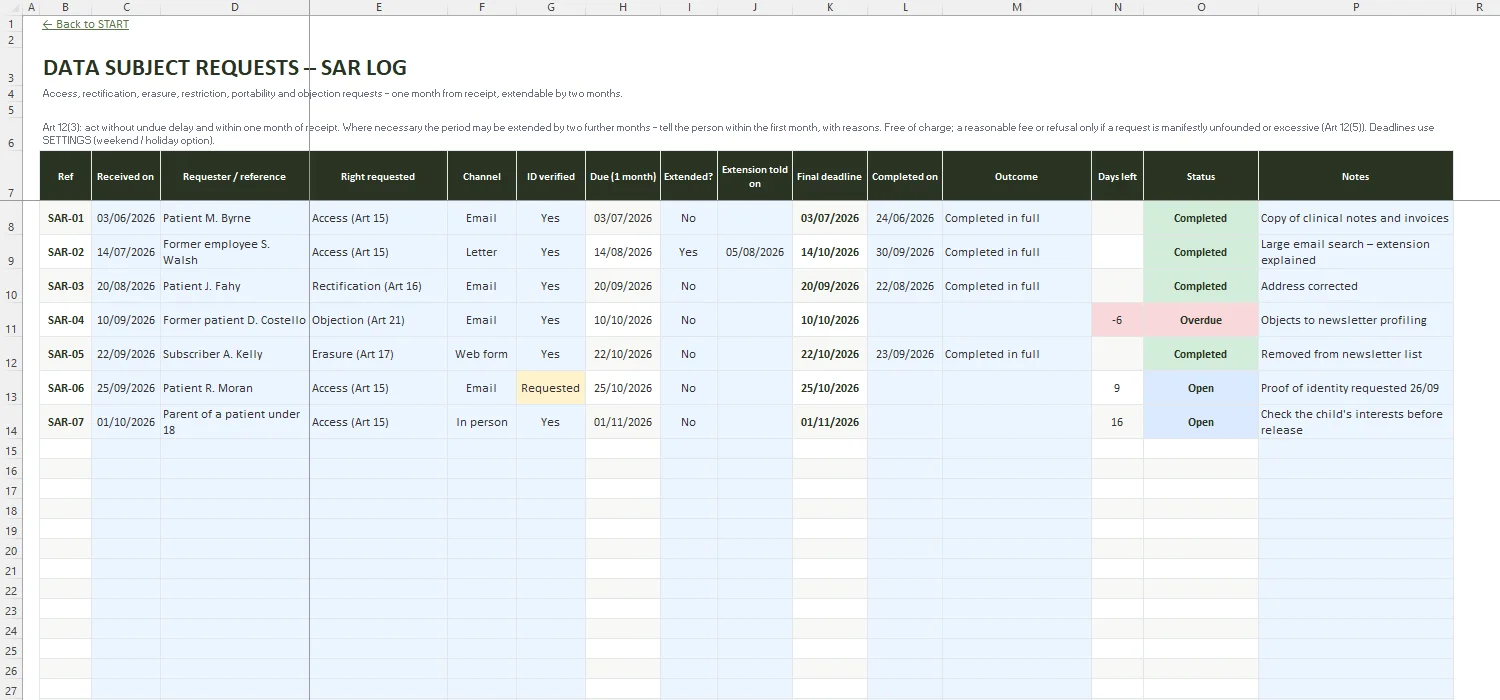The height and width of the screenshot is (700, 1500).
Task: Click the Final deadline header cell
Action: pyautogui.click(x=829, y=176)
